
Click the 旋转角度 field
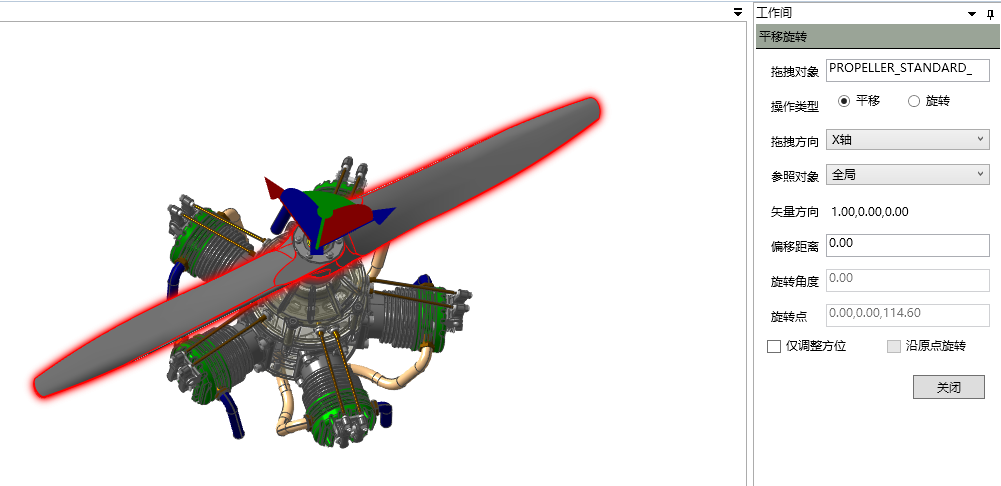tap(908, 280)
